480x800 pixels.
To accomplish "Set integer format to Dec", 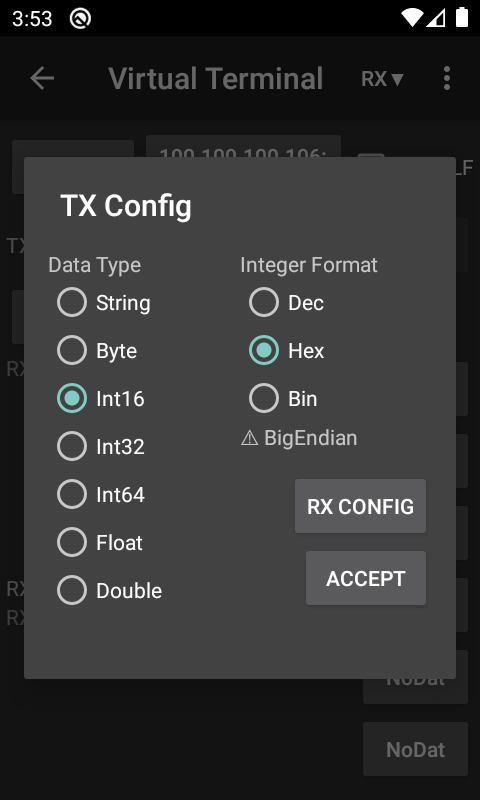I will coord(287,303).
